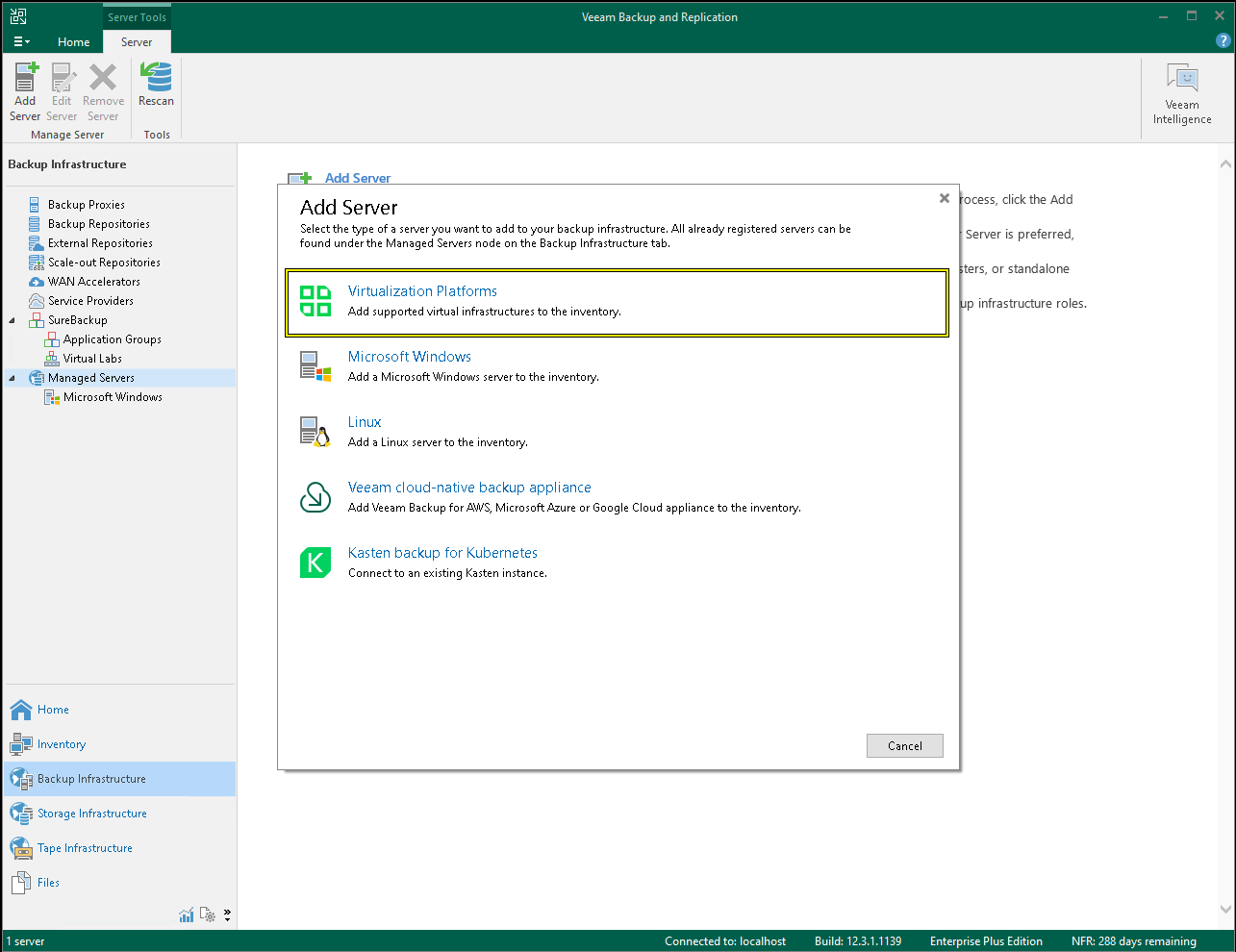Viewport: 1236px width, 952px height.
Task: Open the main application menu dropdown
Action: point(21,41)
